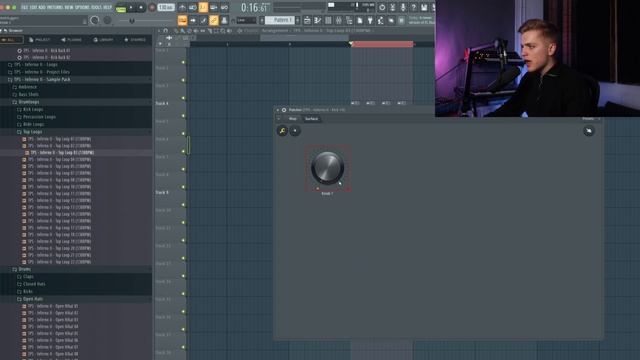
Task: Click the save project disk icon
Action: (x=424, y=7)
